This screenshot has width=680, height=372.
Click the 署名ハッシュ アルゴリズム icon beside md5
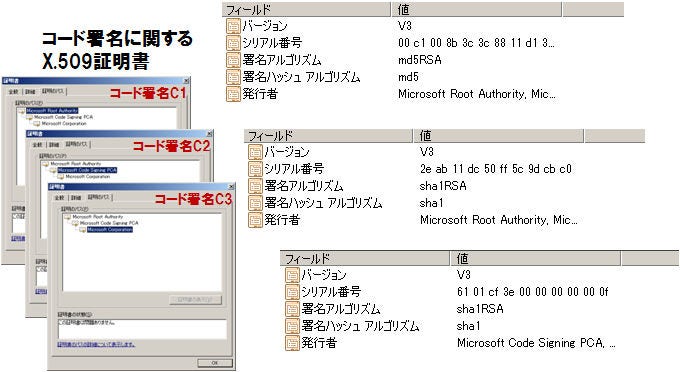tap(233, 77)
